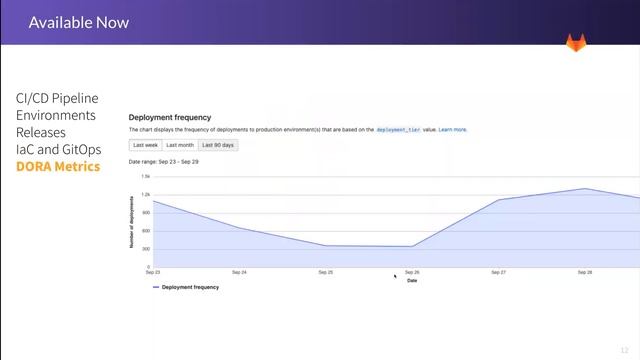Click the Date range Sep 23 text
This screenshot has height=360, width=640.
click(163, 162)
